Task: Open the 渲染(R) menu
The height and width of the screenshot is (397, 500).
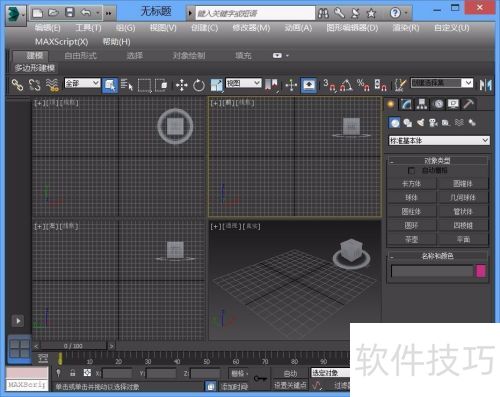Action: coord(406,28)
